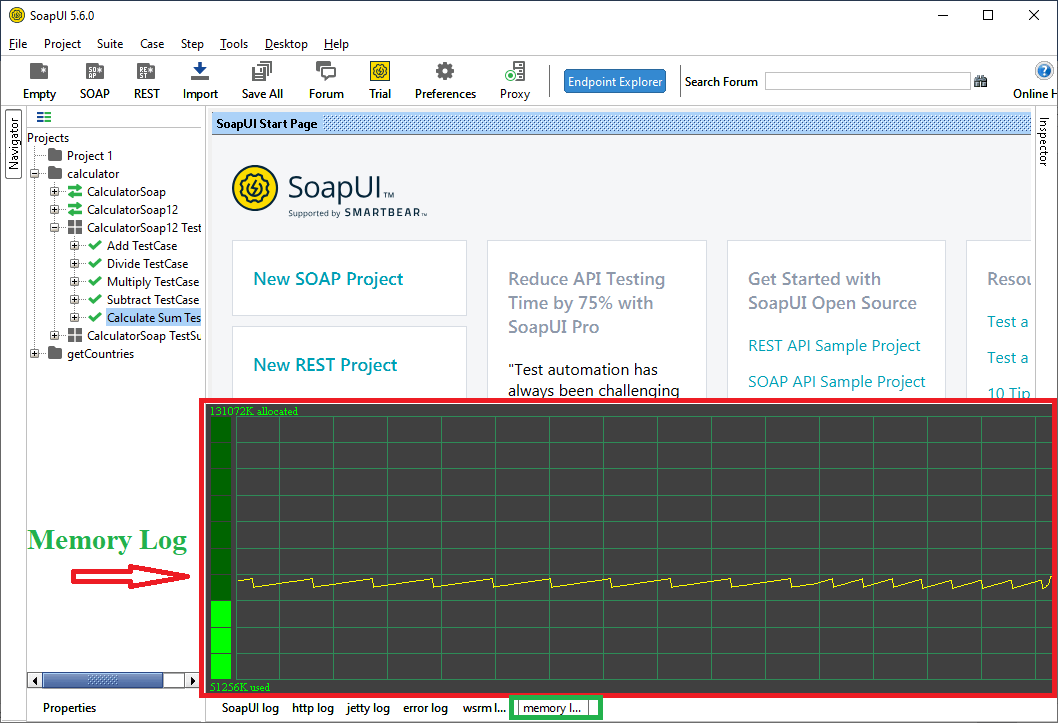The height and width of the screenshot is (723, 1058).
Task: Select the Calculate Sum TestCase row
Action: tap(154, 318)
